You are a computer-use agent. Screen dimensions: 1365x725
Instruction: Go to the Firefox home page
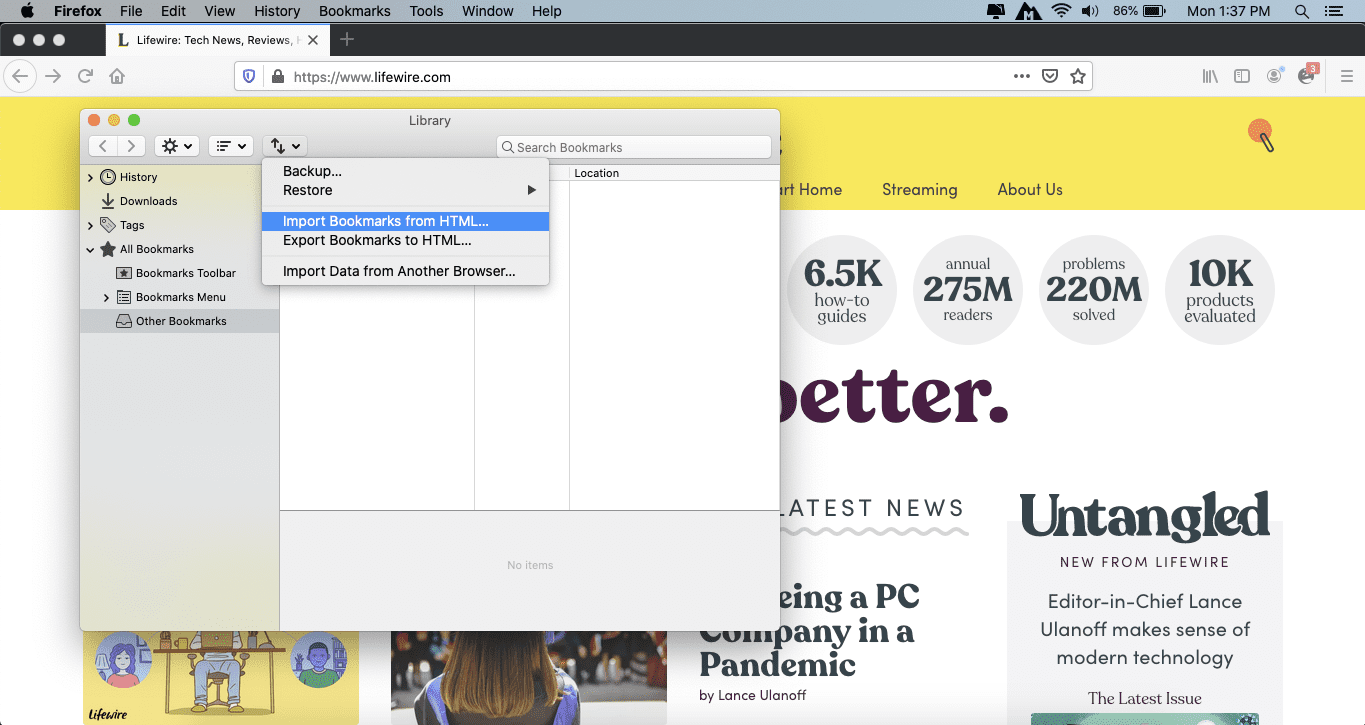click(x=117, y=76)
